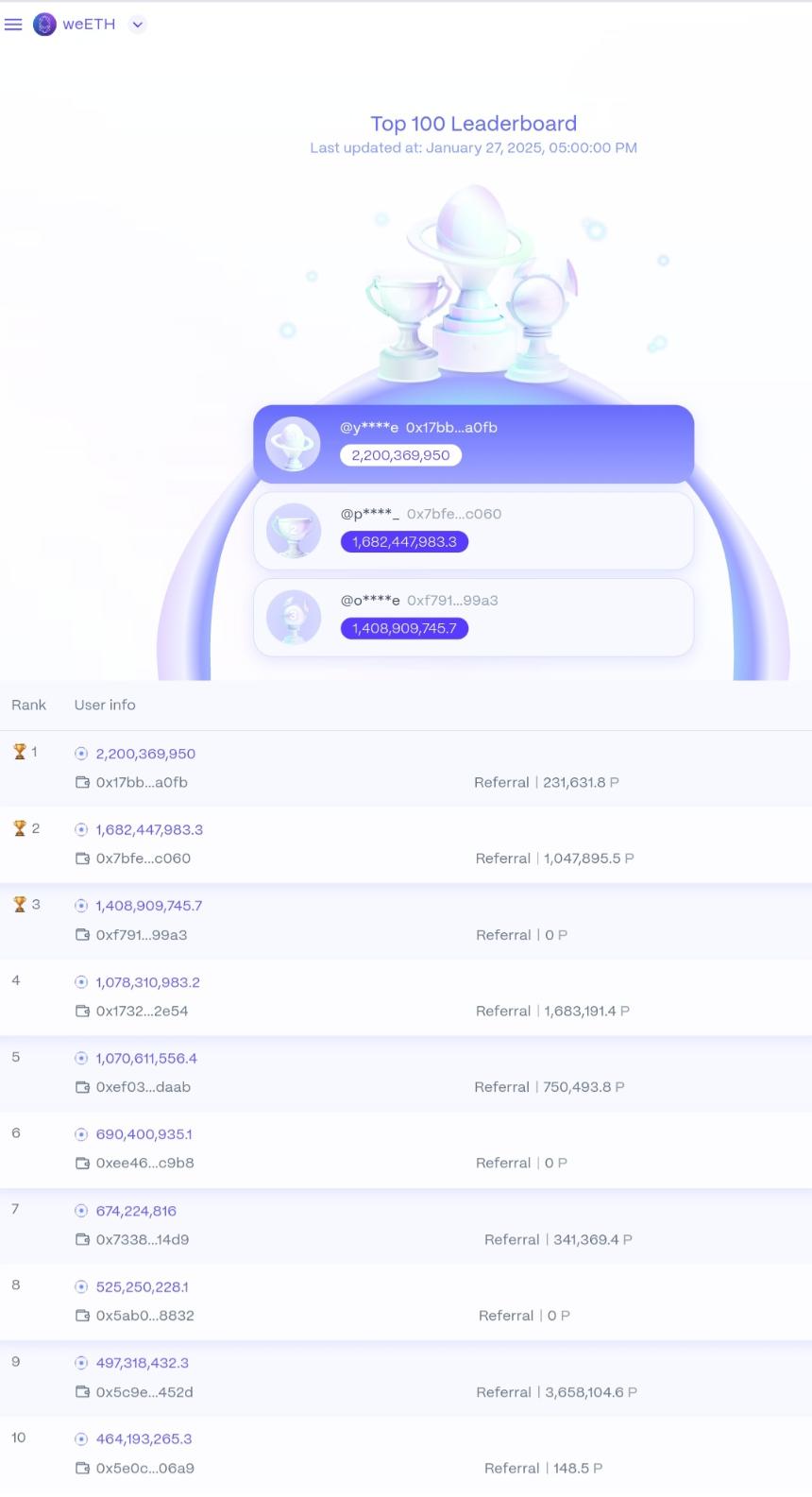
Task: Click address 0x1732...2e54
Action: pyautogui.click(x=142, y=1011)
